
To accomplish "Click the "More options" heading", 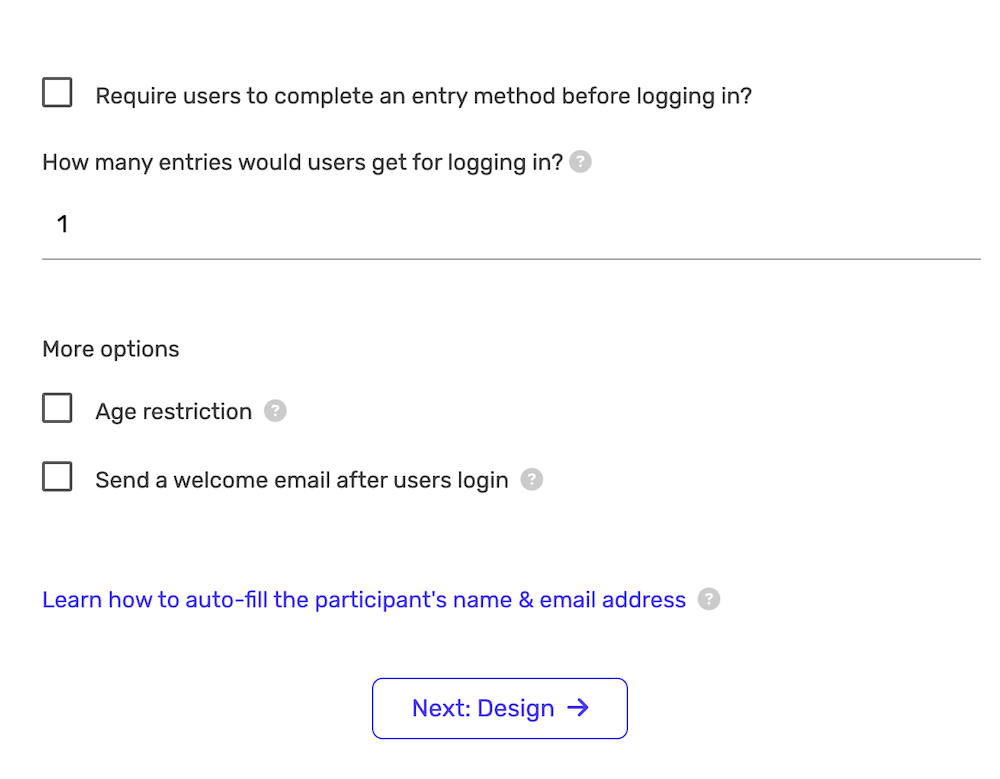I will 111,349.
